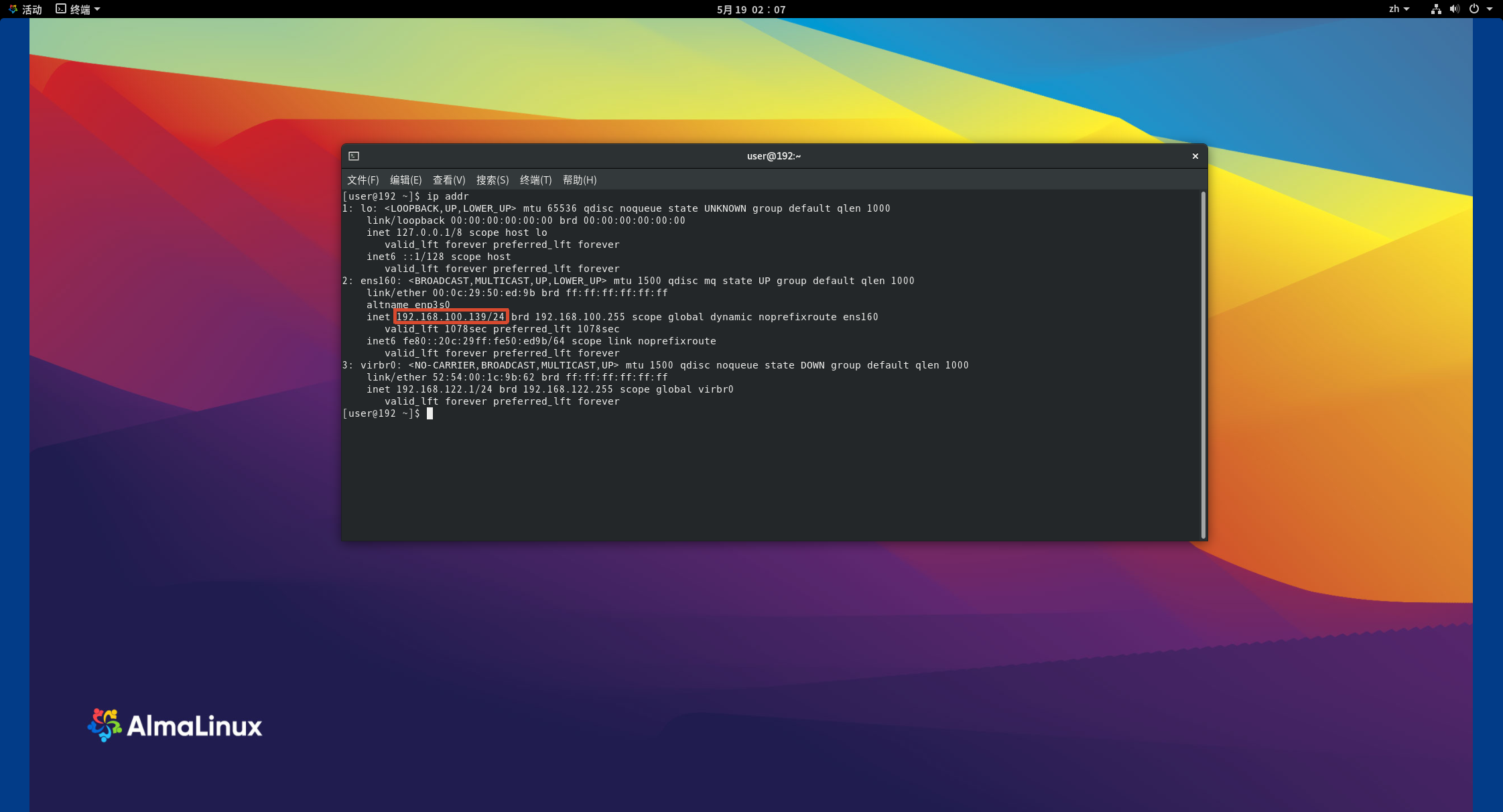1503x812 pixels.
Task: Open the 帮助(H) menu
Action: click(580, 180)
